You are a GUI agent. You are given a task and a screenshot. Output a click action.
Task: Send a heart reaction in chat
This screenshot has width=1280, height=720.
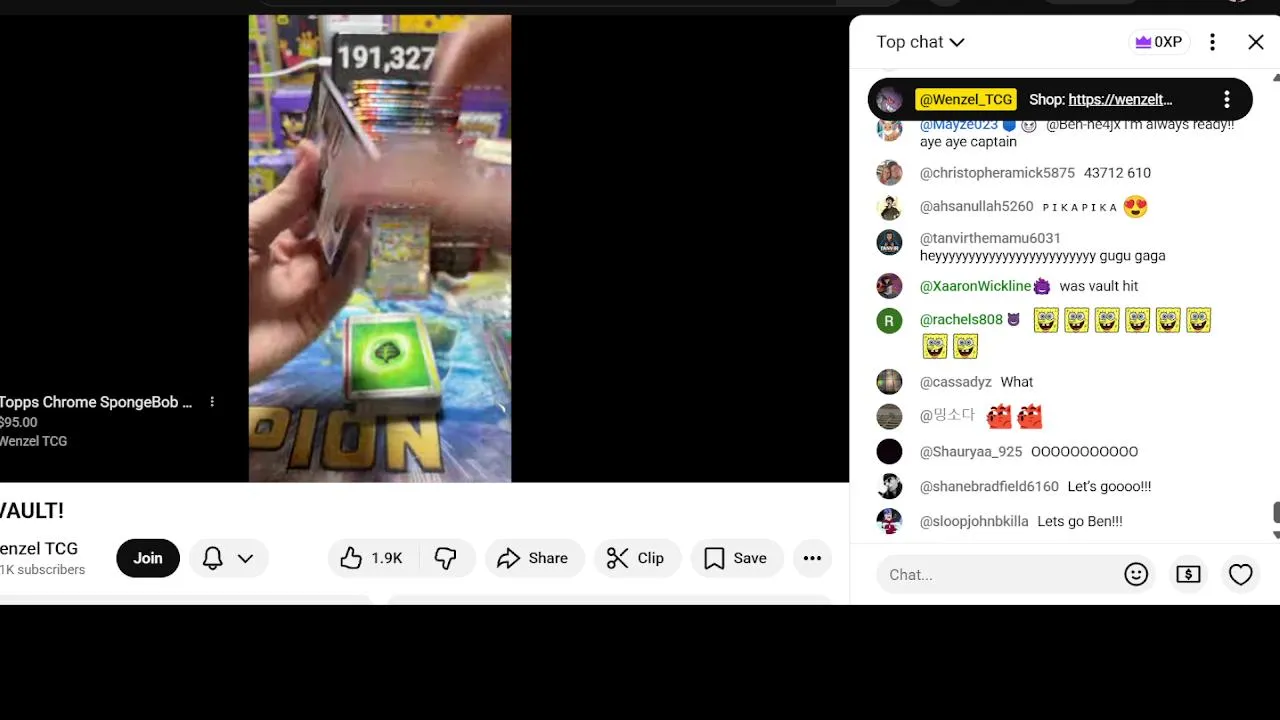click(x=1241, y=574)
